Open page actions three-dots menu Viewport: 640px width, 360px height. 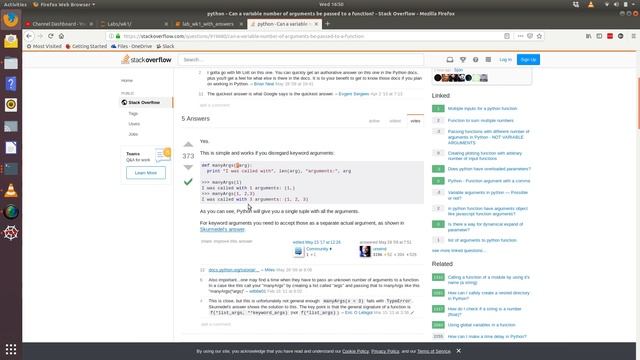point(520,36)
